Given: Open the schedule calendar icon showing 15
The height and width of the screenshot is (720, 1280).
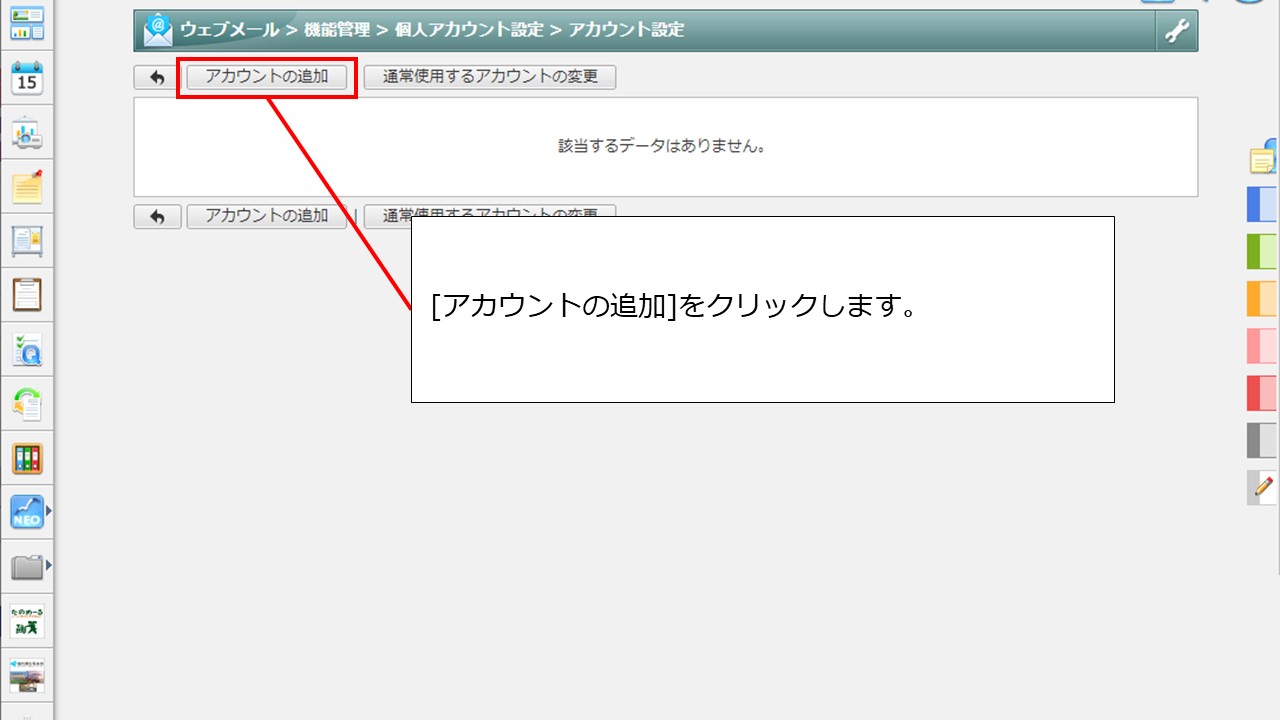Looking at the screenshot, I should tap(27, 78).
